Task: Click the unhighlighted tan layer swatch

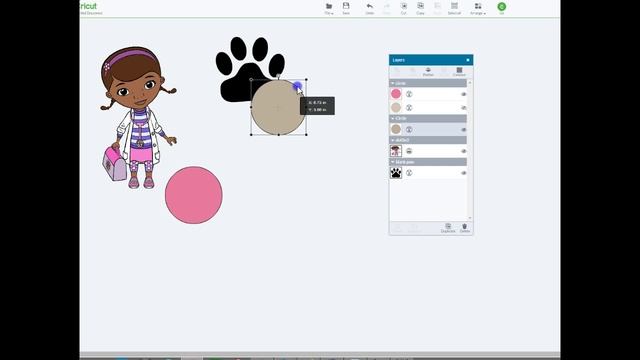Action: (396, 107)
